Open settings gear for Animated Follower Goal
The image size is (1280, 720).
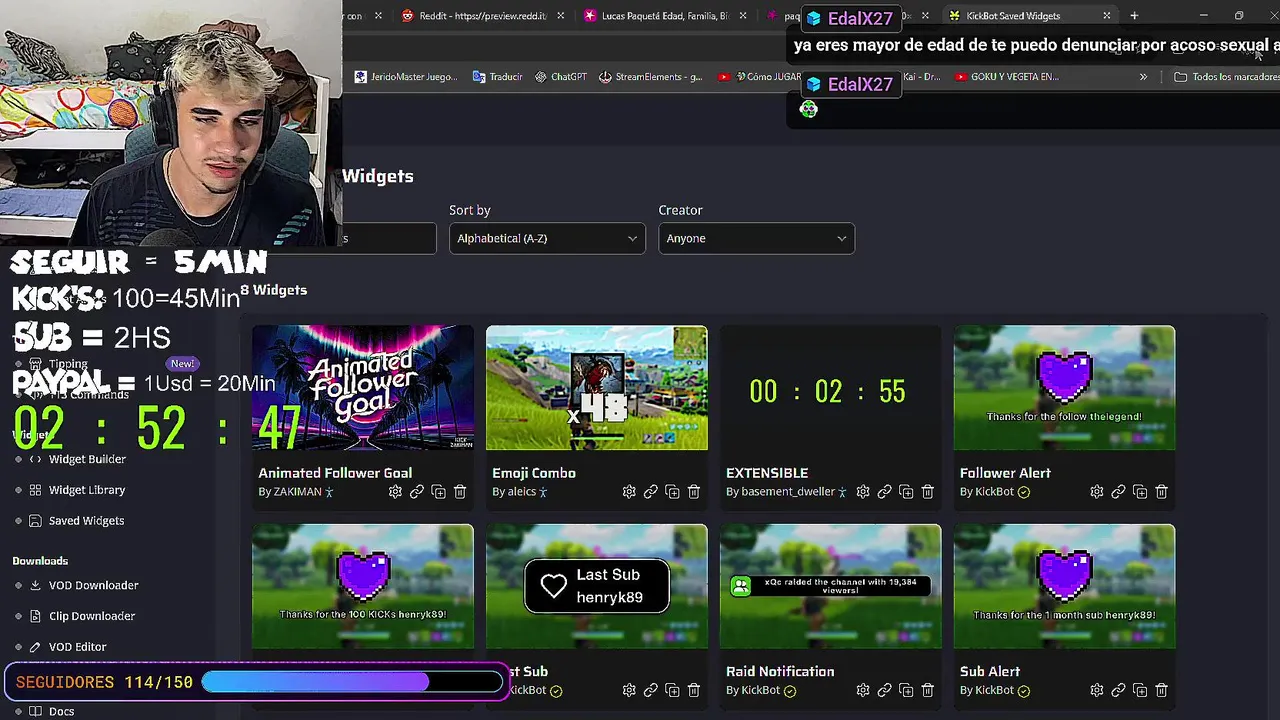pyautogui.click(x=395, y=492)
